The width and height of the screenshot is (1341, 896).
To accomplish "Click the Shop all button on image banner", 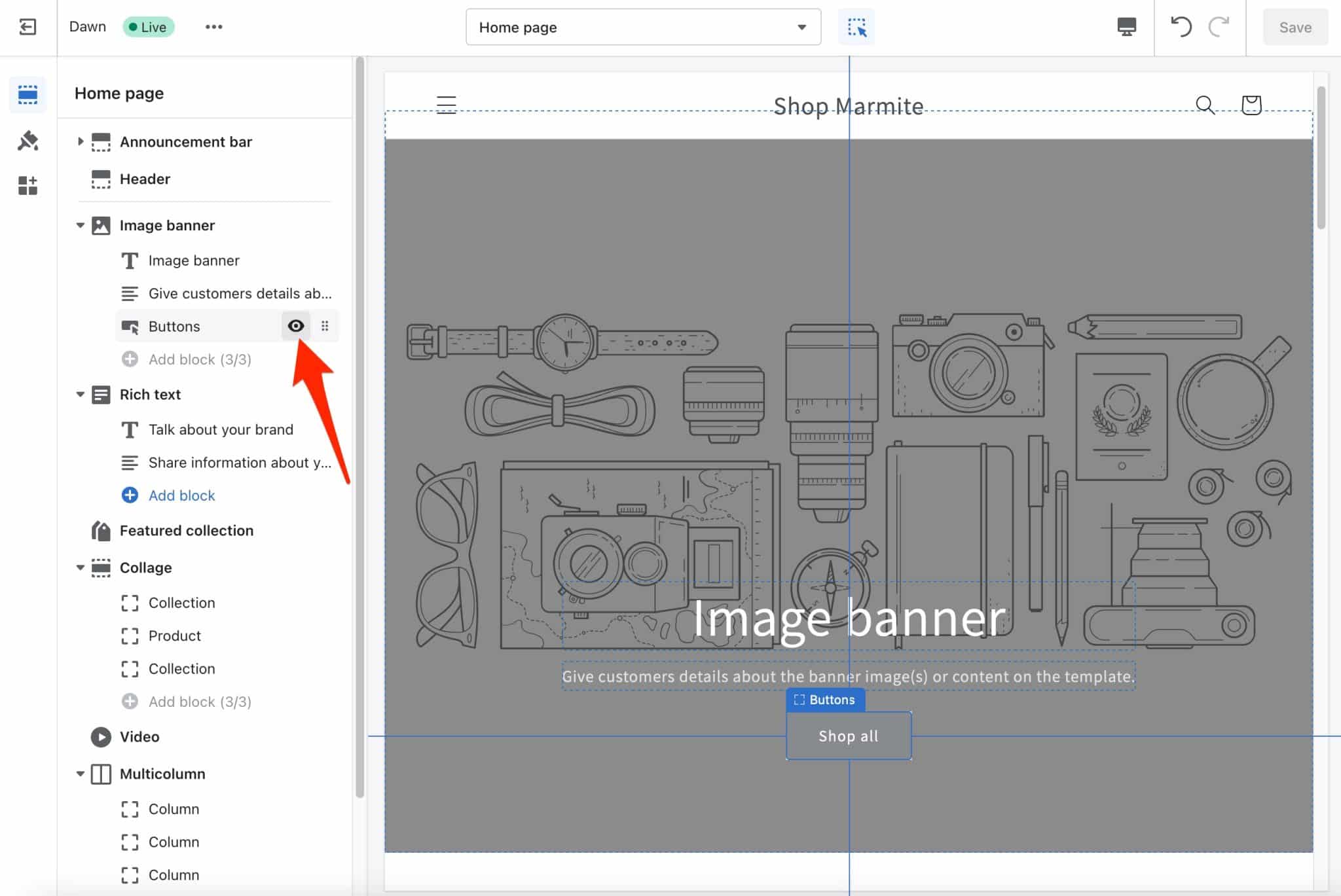I will (848, 736).
